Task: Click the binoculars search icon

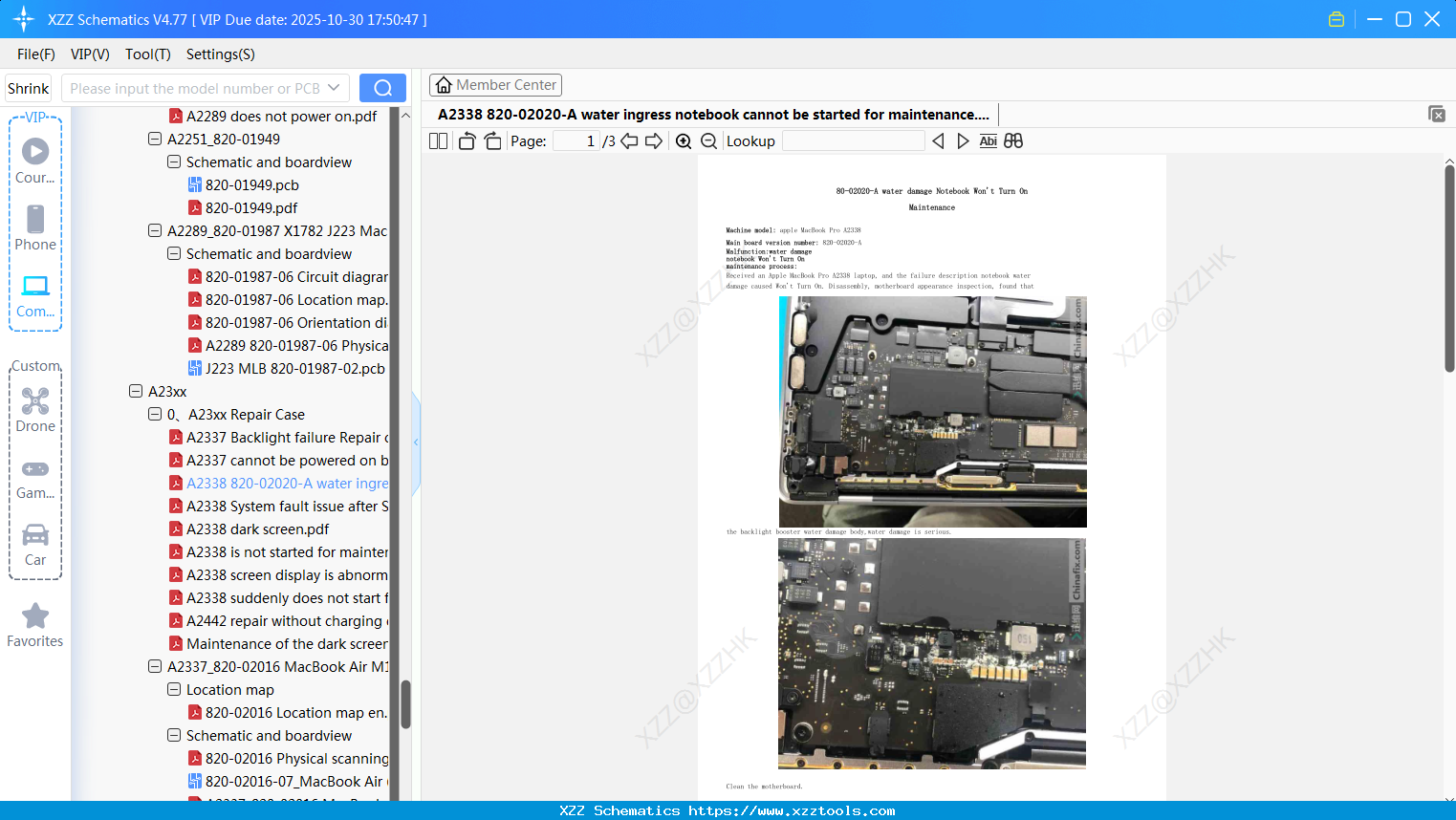Action: (x=1013, y=141)
